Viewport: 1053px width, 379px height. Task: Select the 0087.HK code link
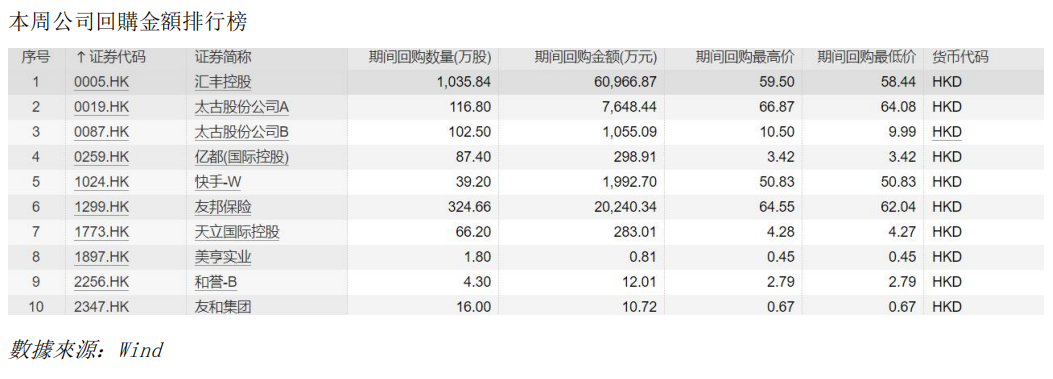tap(101, 132)
